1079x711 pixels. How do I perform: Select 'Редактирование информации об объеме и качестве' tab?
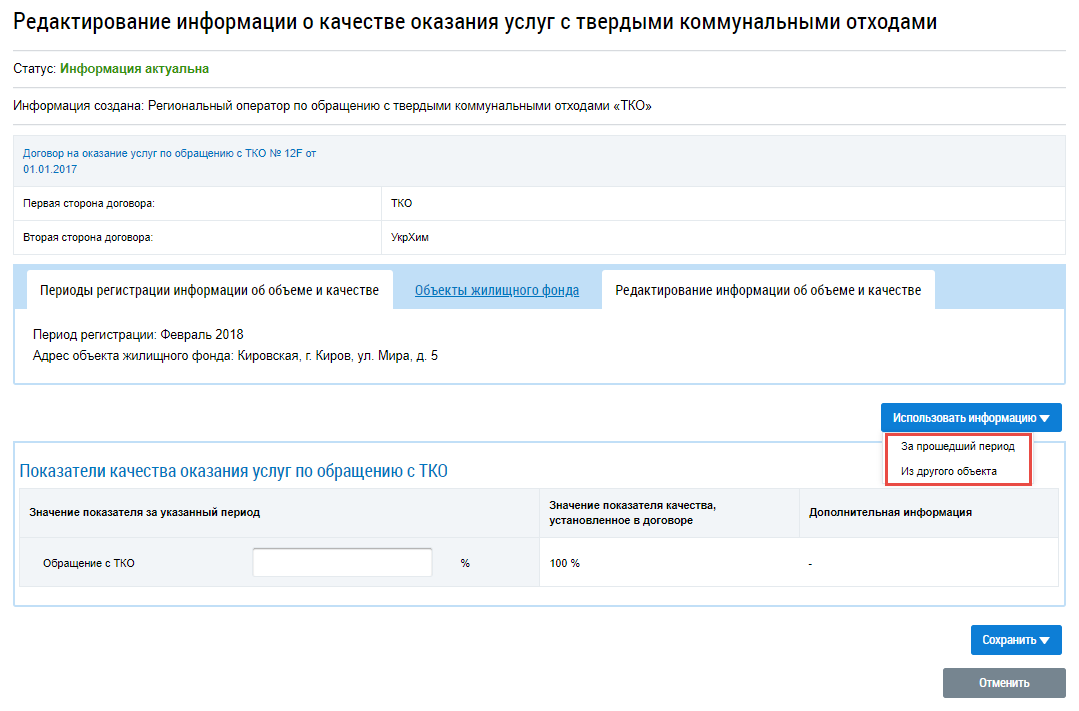pos(767,290)
